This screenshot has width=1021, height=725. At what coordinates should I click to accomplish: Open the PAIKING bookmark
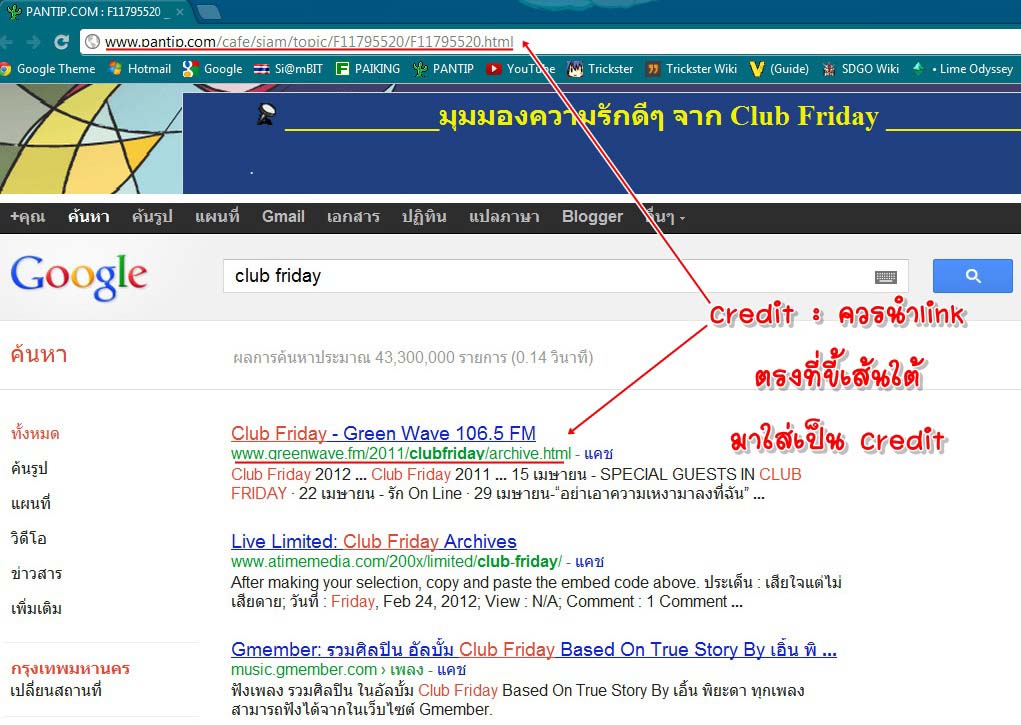(367, 68)
